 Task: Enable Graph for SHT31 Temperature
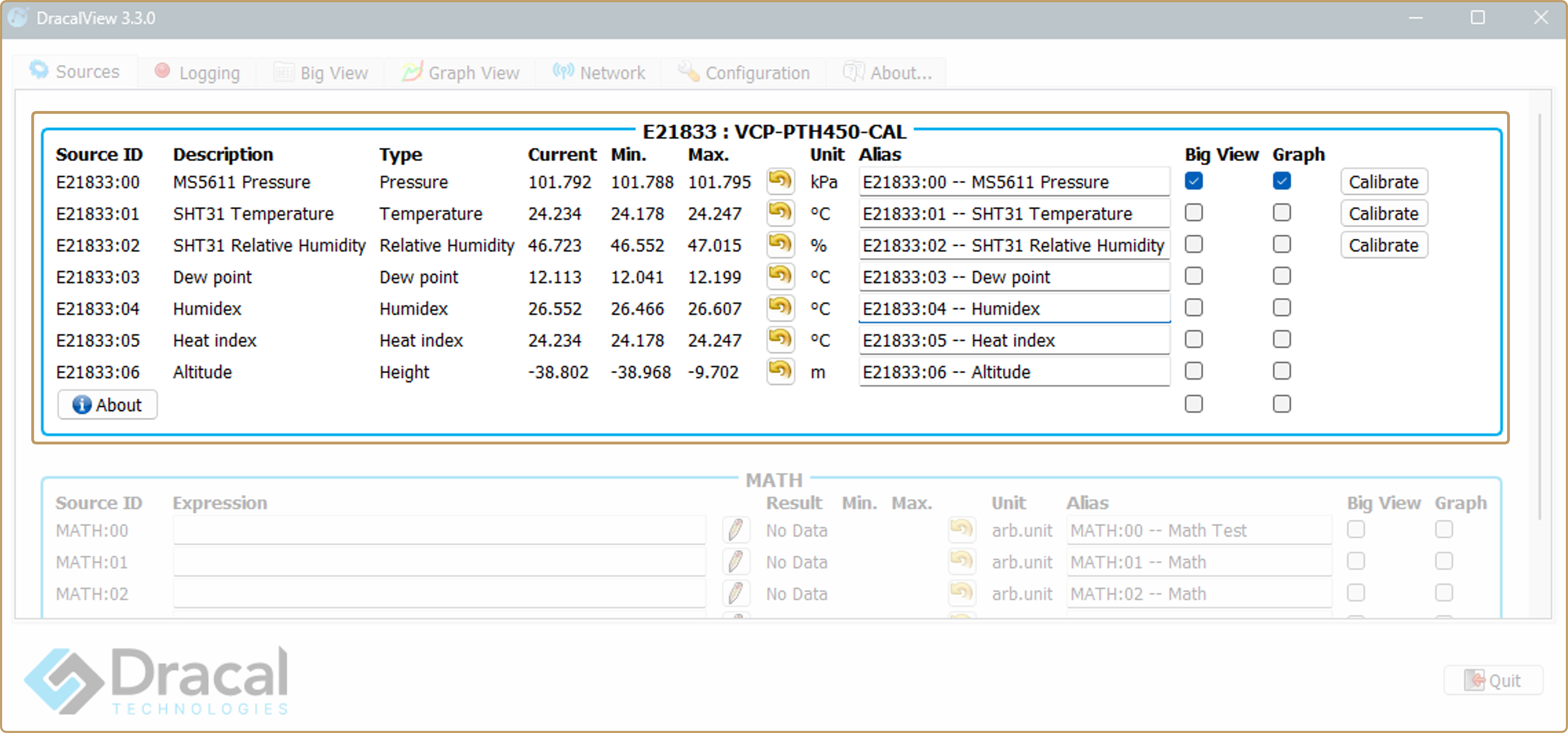click(1281, 213)
